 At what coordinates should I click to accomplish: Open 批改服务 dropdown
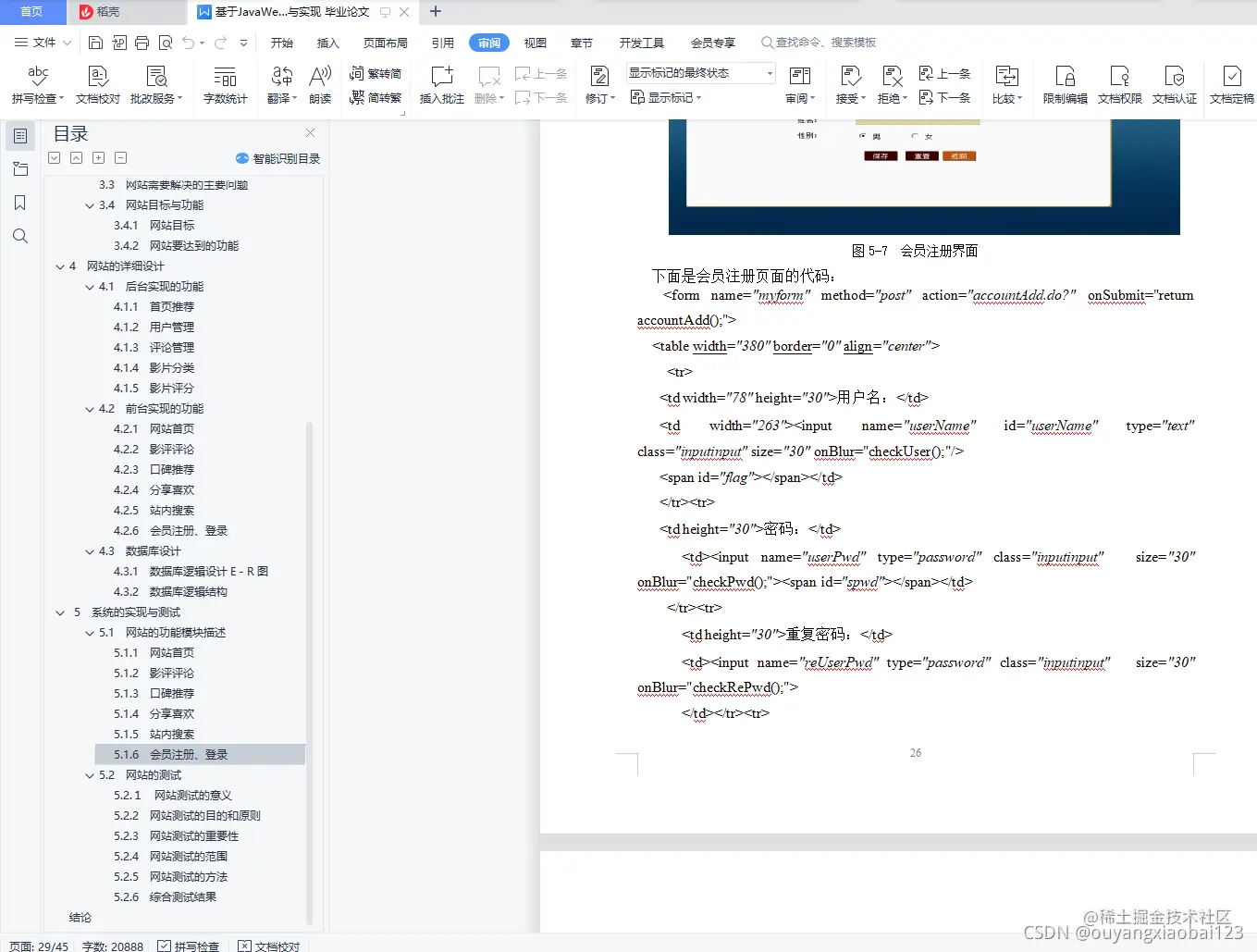(156, 98)
